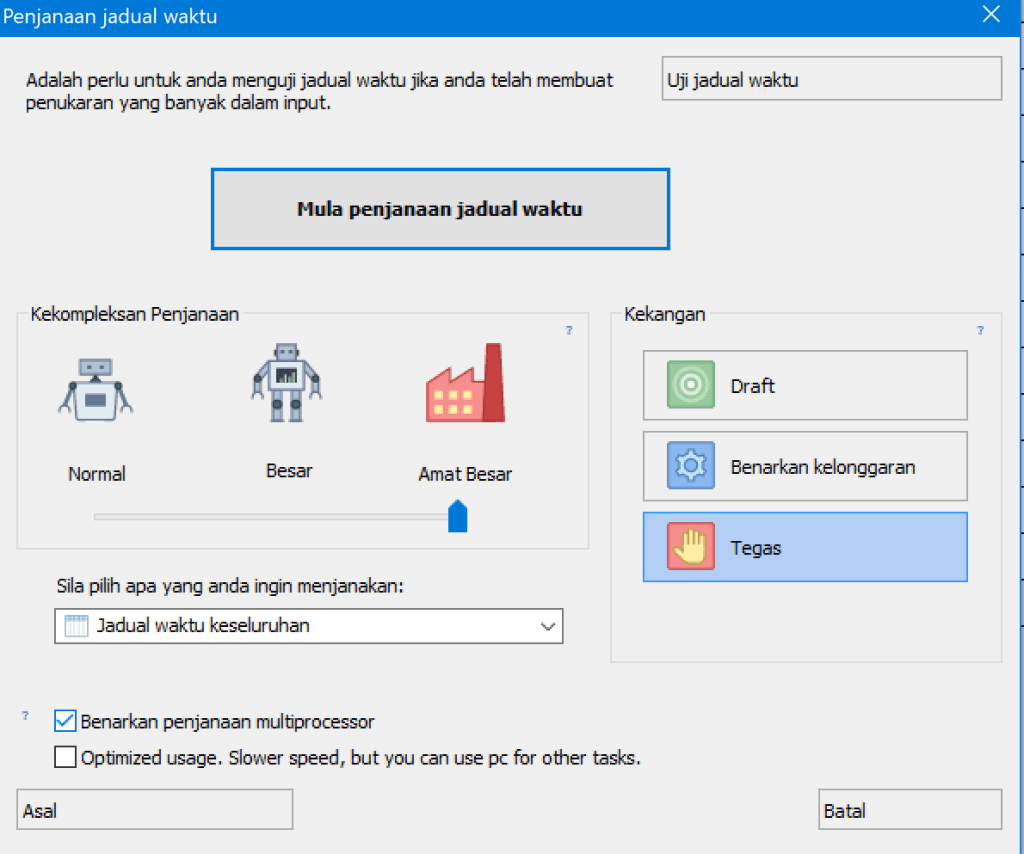This screenshot has height=854, width=1024.
Task: Click the blue gear Benarkan kelonggaran icon
Action: [690, 466]
